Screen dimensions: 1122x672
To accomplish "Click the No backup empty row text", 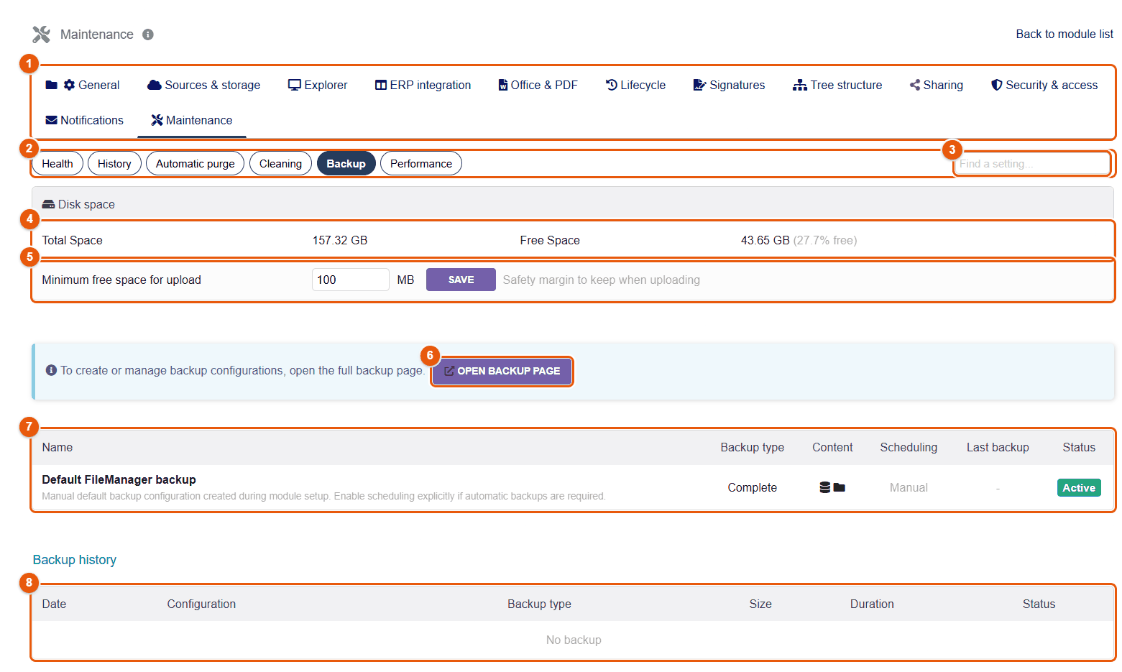I will pyautogui.click(x=573, y=640).
